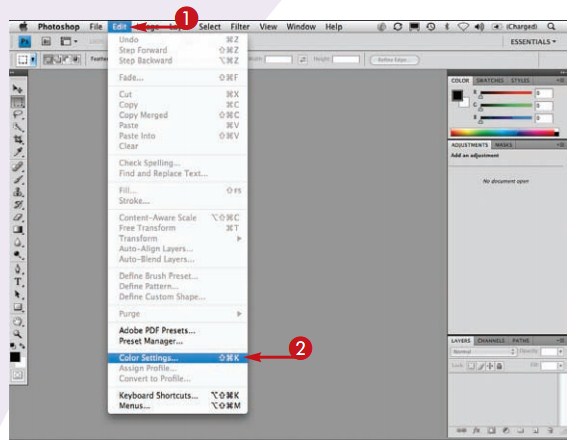Toggle lock transparent pixels
This screenshot has width=579, height=441.
click(472, 366)
